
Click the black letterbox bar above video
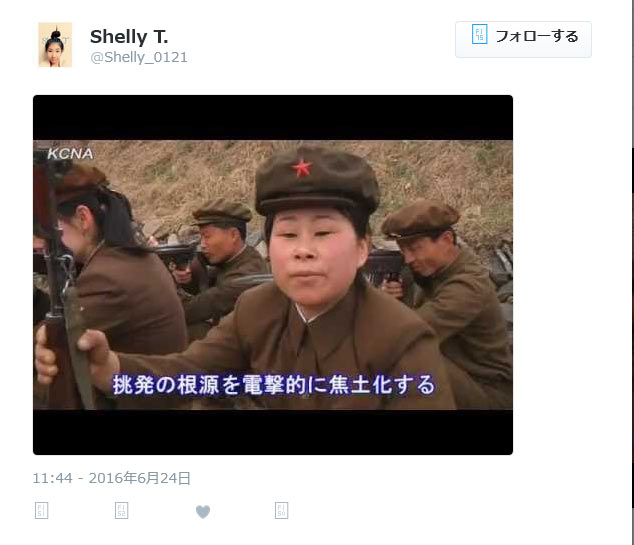click(x=273, y=118)
